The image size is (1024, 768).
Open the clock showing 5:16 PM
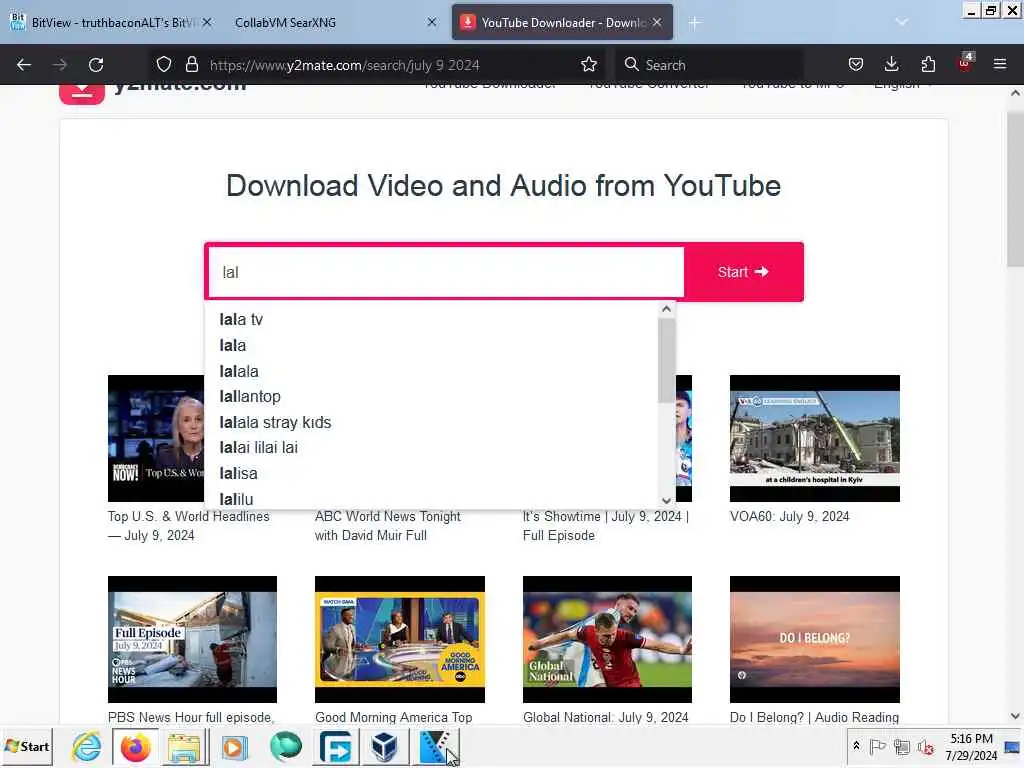click(971, 746)
